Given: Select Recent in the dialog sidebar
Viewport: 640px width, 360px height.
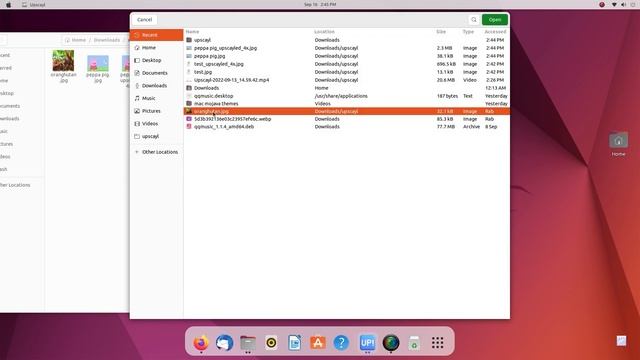Looking at the screenshot, I should pyautogui.click(x=157, y=35).
